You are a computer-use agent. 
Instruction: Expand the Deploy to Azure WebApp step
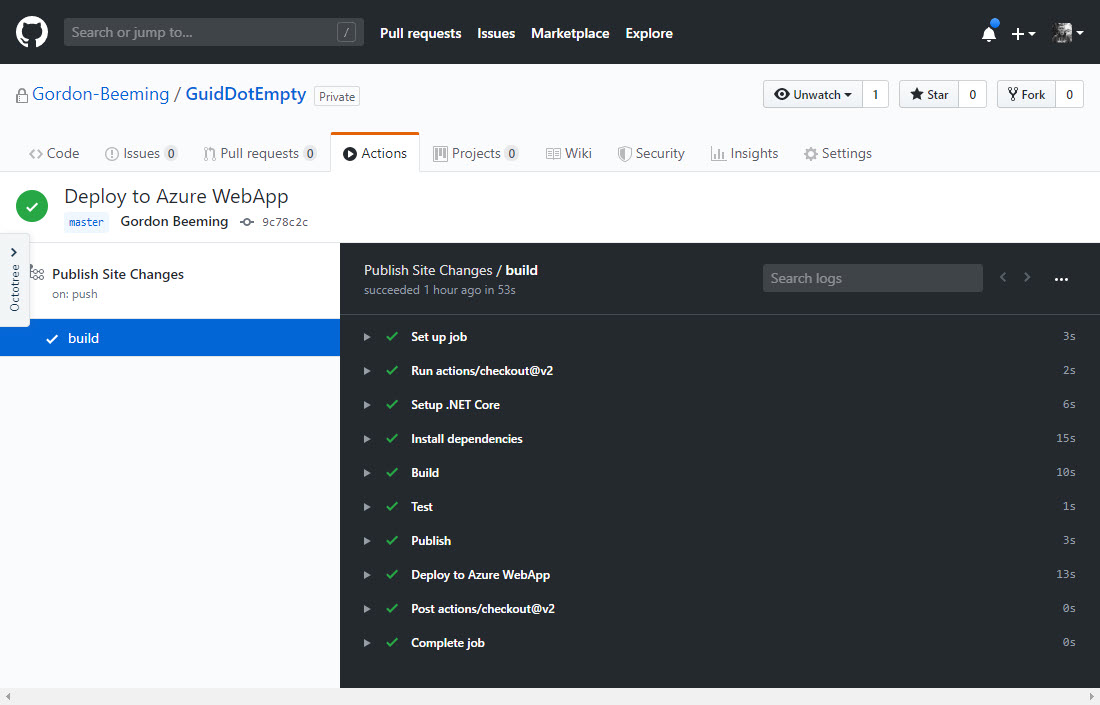(x=367, y=575)
